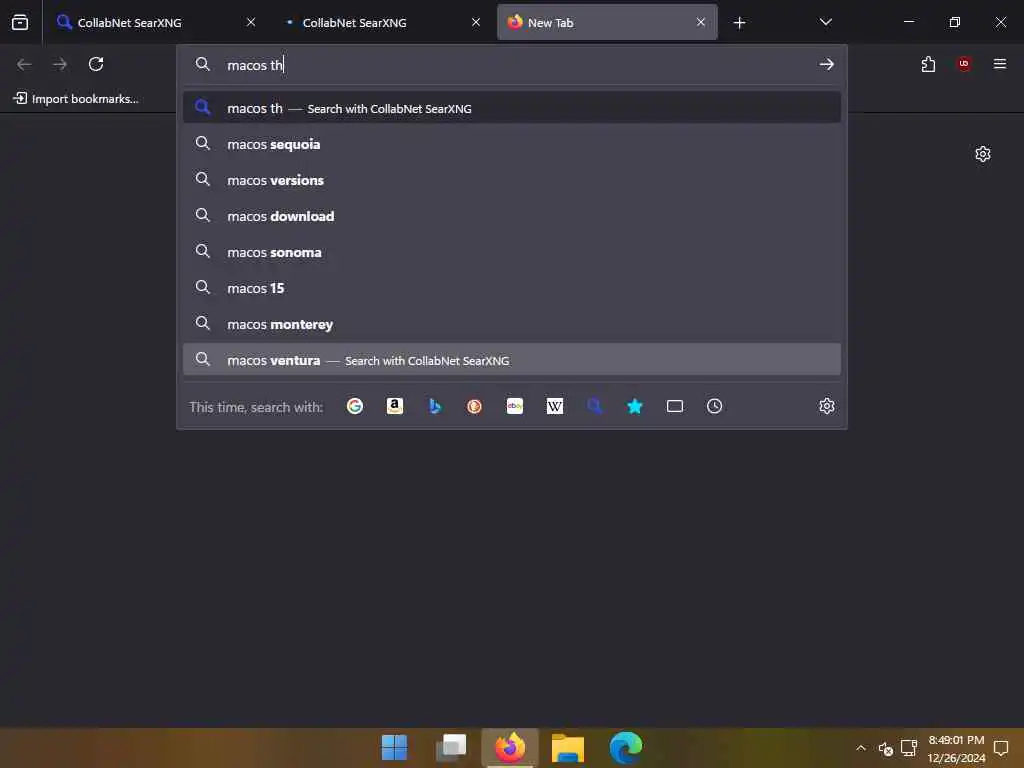Close the first CollabNet SearXNG tab
The height and width of the screenshot is (768, 1024).
click(251, 22)
